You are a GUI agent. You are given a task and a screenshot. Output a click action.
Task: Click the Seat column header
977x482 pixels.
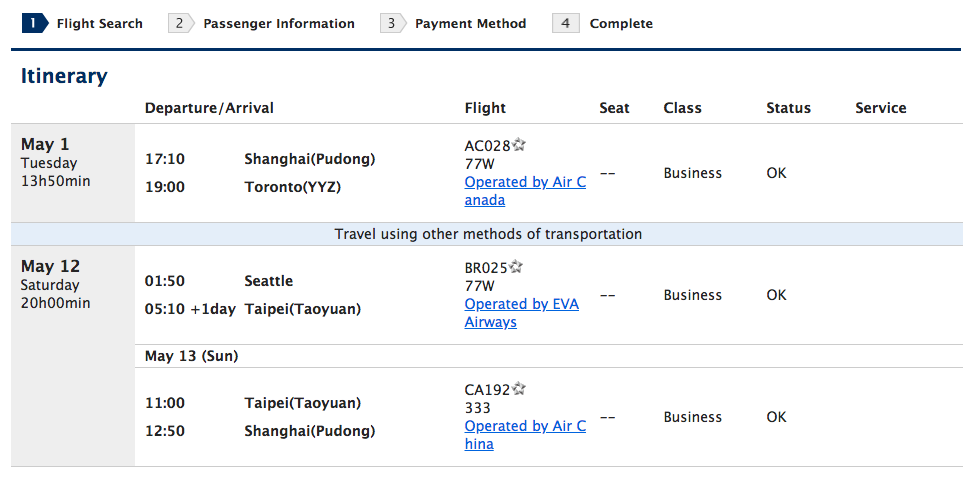tap(614, 108)
